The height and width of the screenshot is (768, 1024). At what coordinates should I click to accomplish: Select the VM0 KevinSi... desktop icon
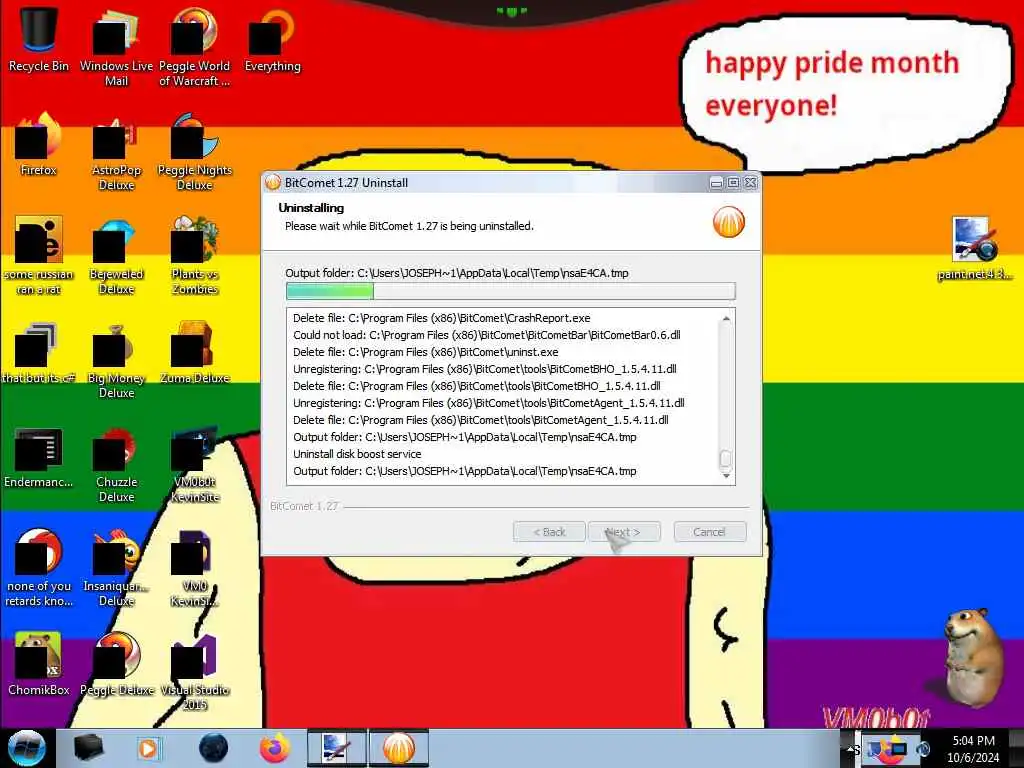194,568
